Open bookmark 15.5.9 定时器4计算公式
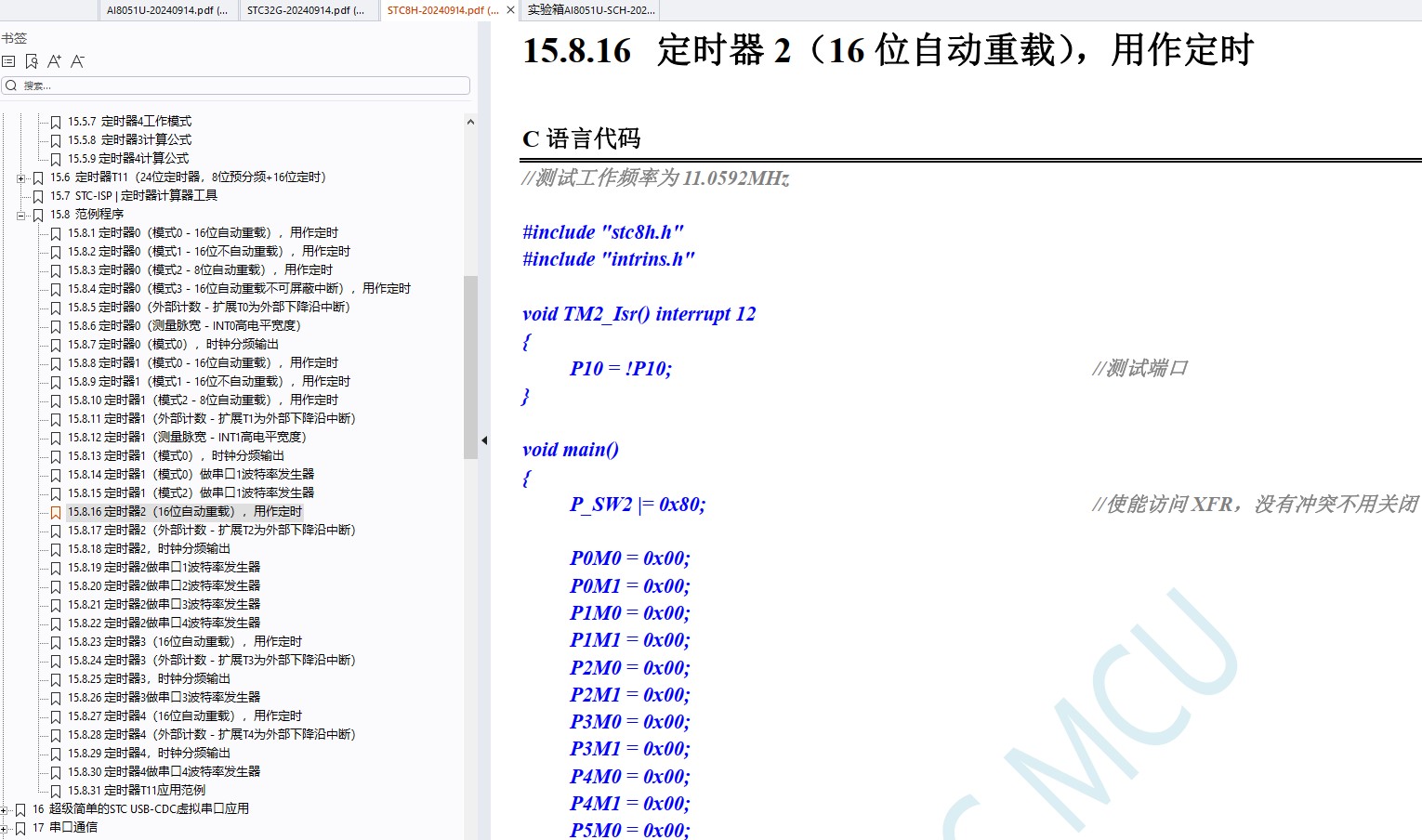 tap(128, 159)
